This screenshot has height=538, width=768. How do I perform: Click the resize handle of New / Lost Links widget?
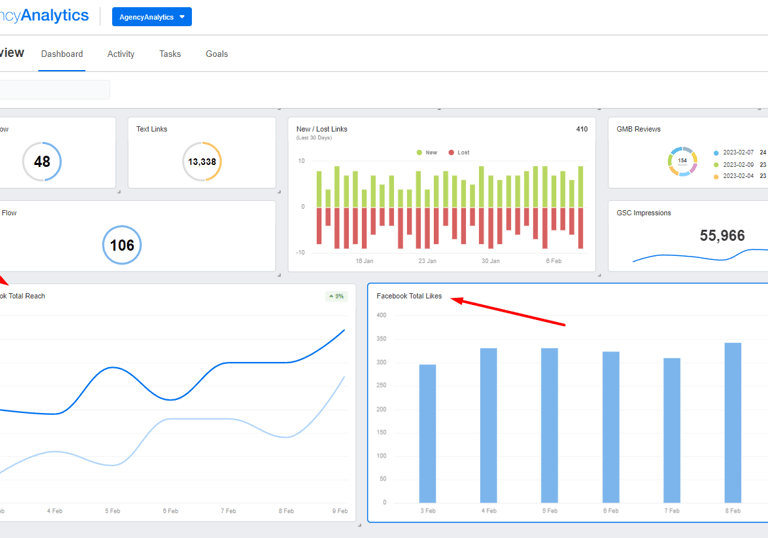[x=599, y=275]
